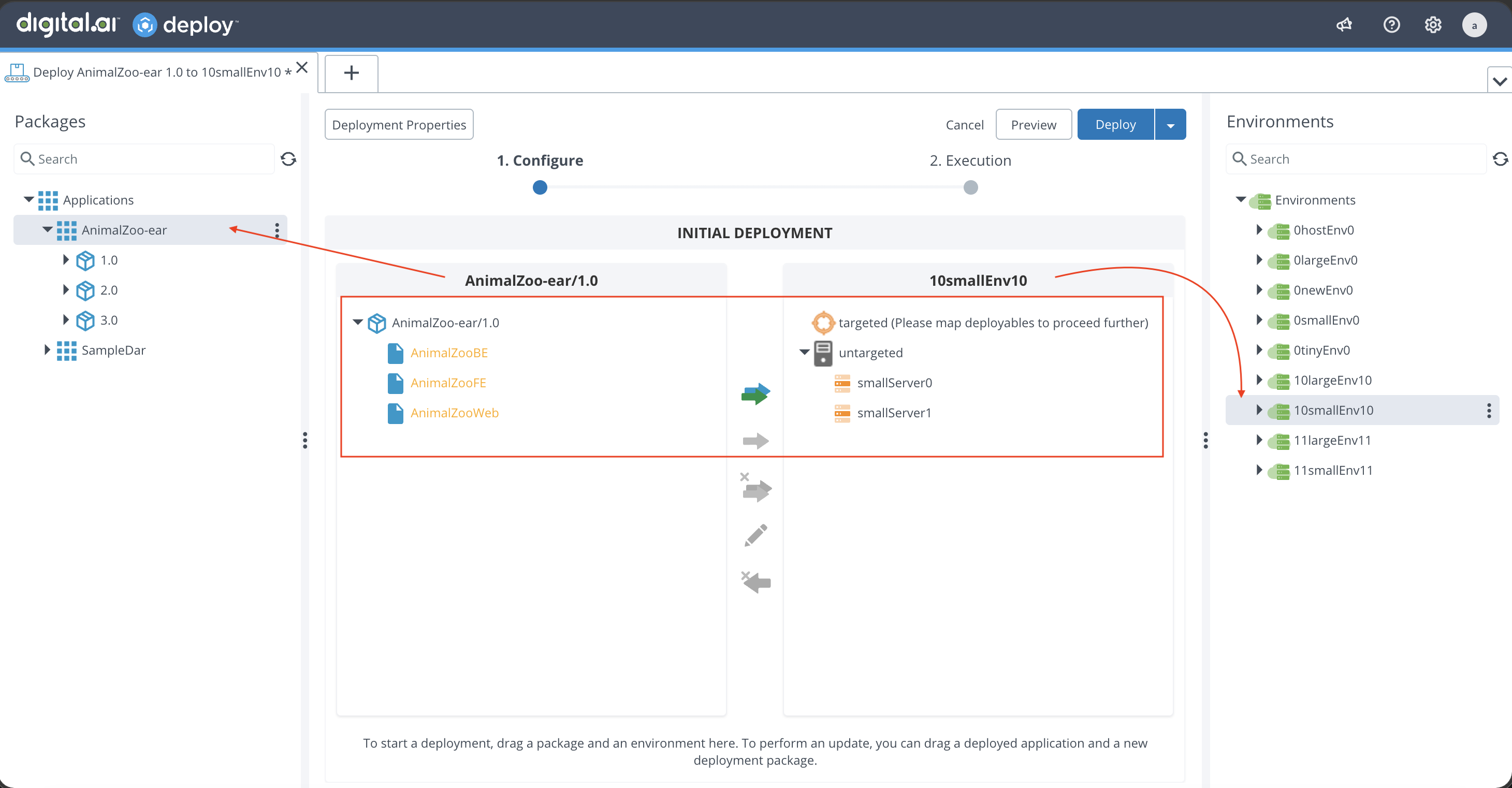
Task: Focus the Environments search field
Action: 1356,159
